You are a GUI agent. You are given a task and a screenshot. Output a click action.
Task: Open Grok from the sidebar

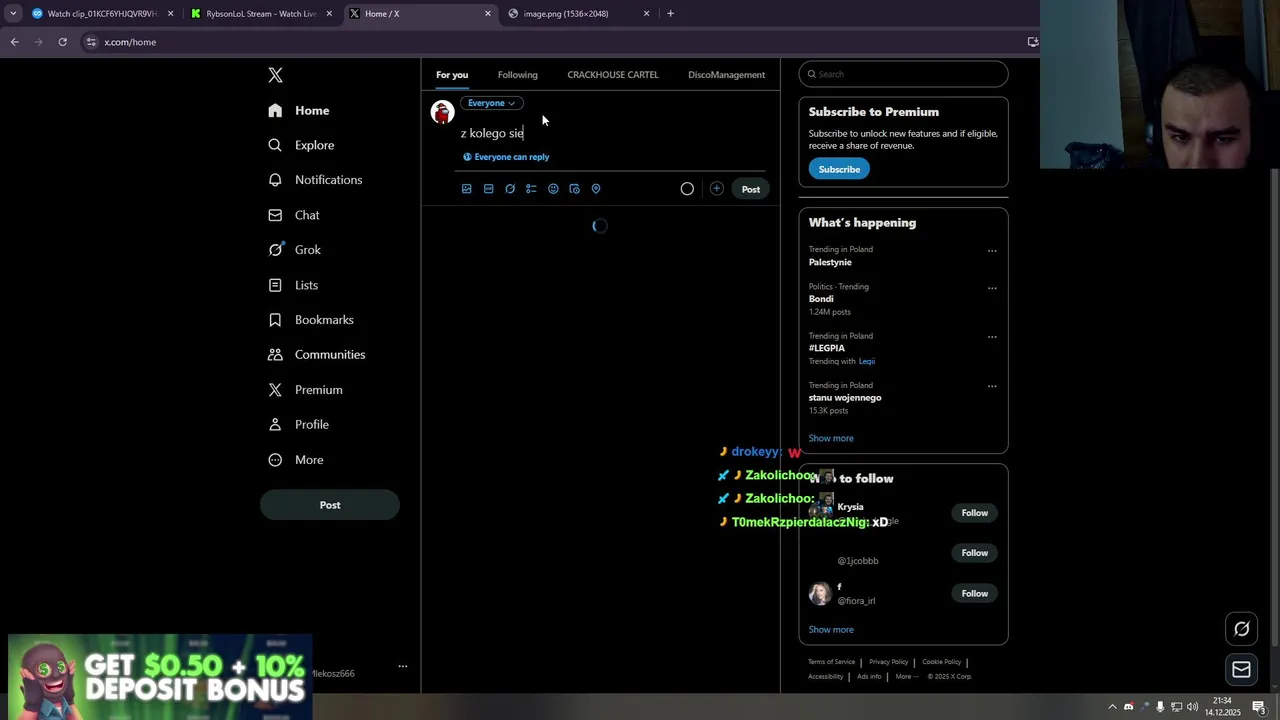point(295,250)
